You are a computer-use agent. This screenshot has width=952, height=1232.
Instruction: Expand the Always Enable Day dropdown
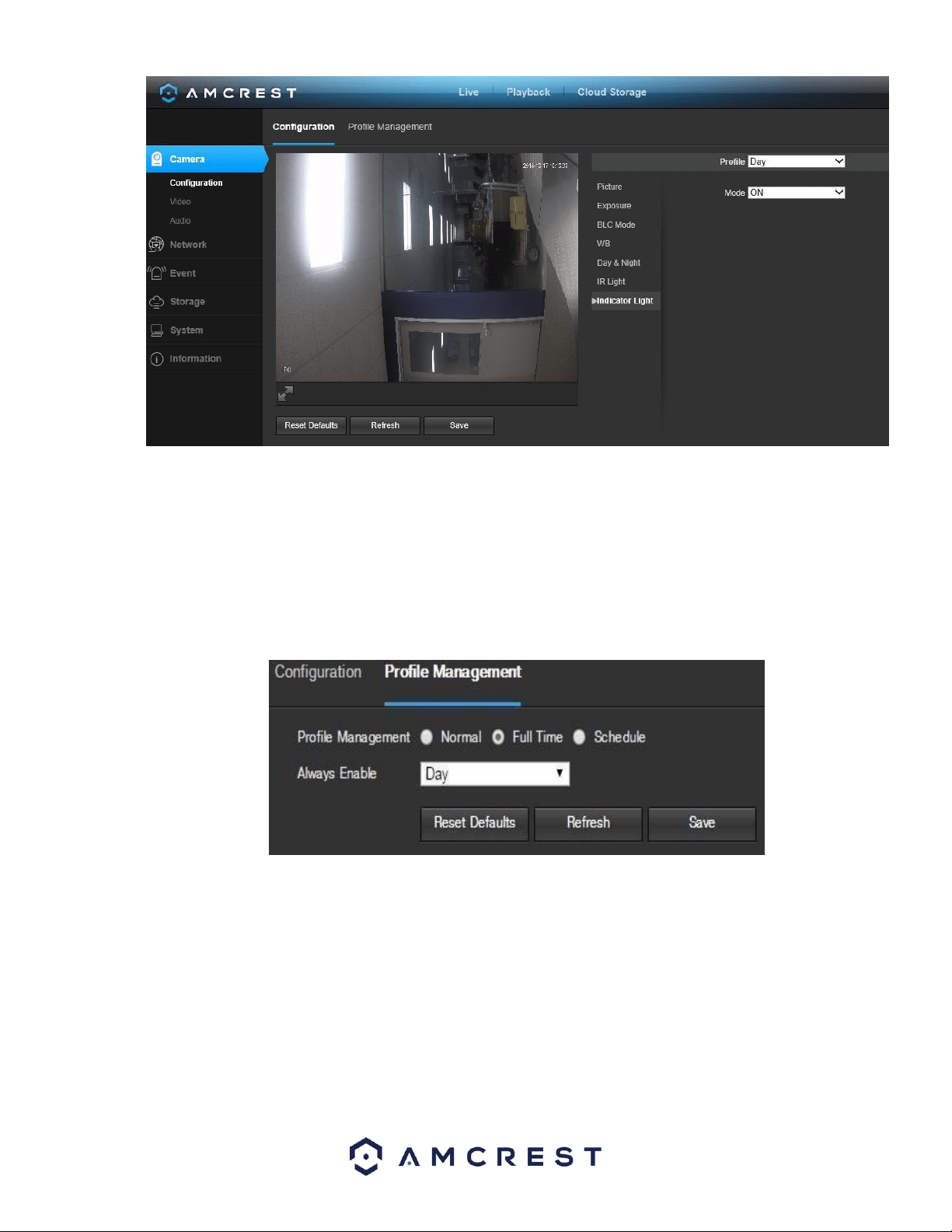click(495, 773)
